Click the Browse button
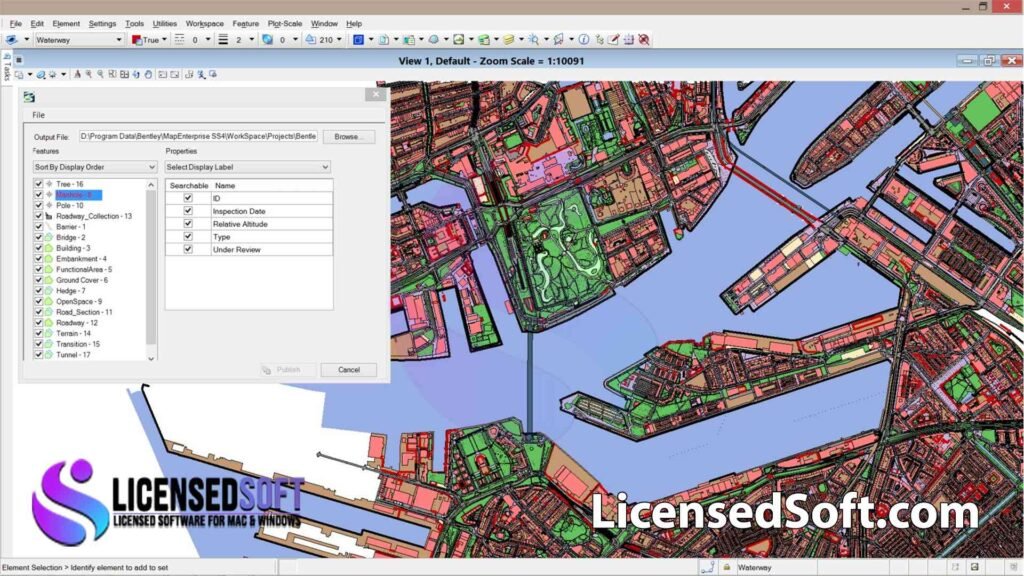This screenshot has width=1024, height=576. [349, 136]
